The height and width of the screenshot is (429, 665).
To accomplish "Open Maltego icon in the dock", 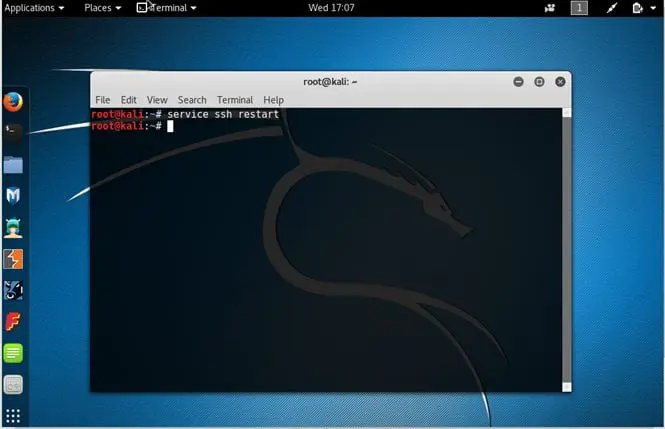I will tap(13, 290).
